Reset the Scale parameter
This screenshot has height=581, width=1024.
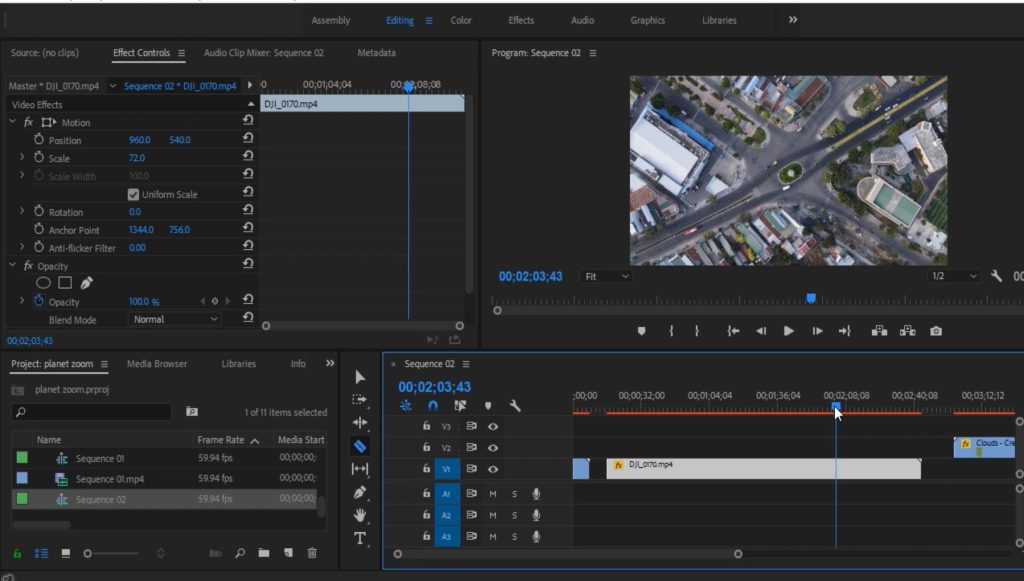[248, 158]
